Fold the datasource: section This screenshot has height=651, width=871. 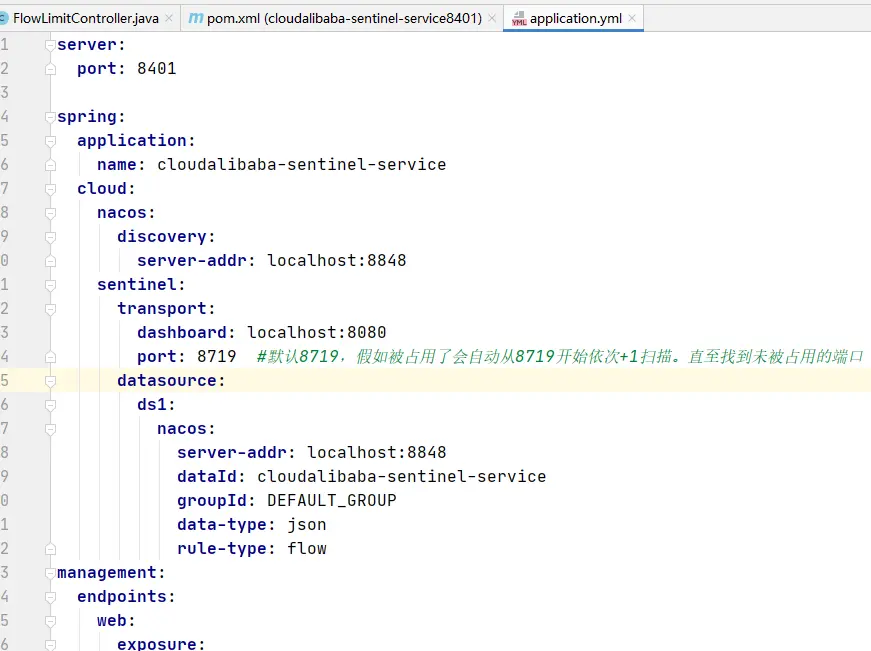click(51, 380)
